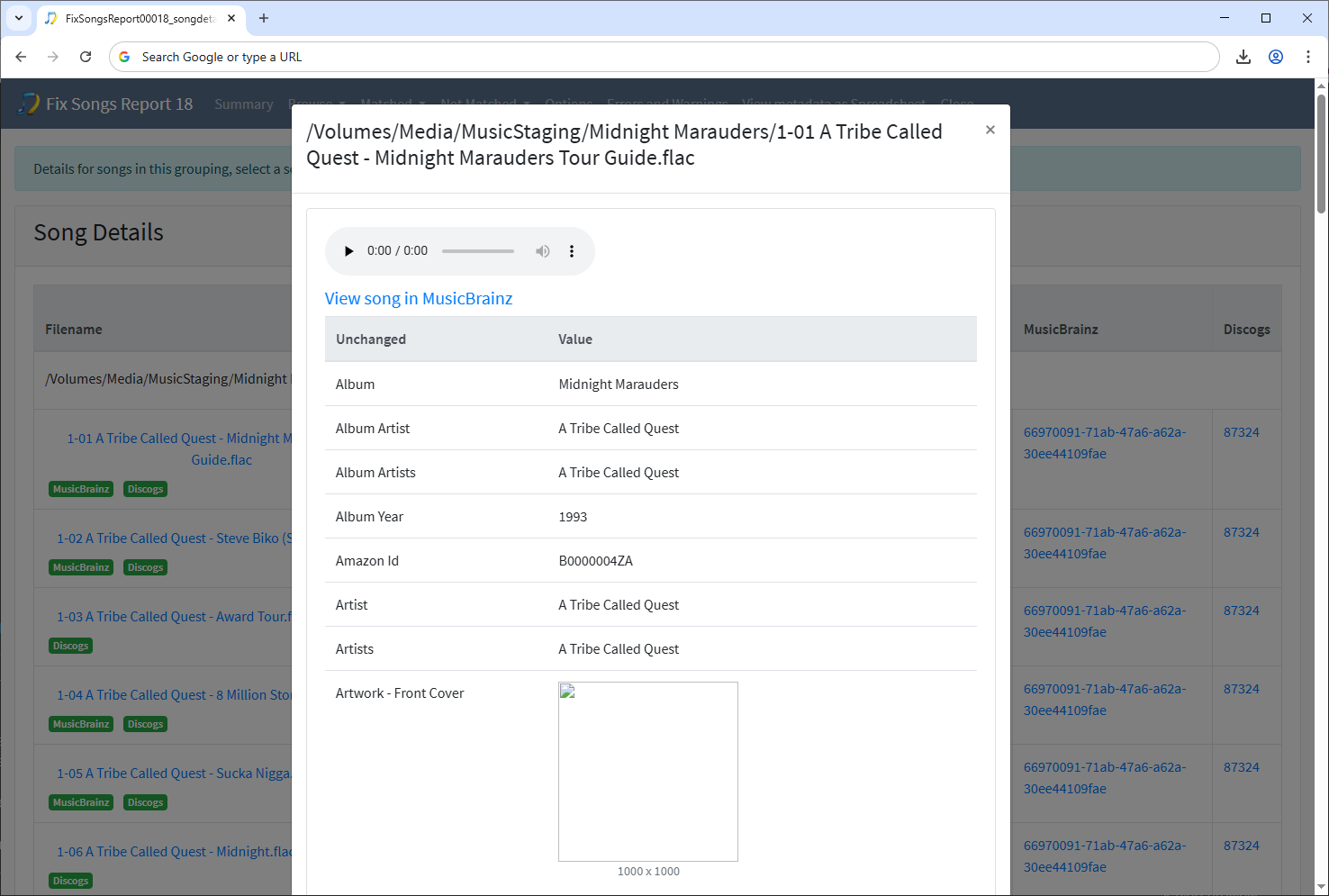Open Discogs 87324 link for track 1-06
1329x896 pixels.
click(1241, 846)
